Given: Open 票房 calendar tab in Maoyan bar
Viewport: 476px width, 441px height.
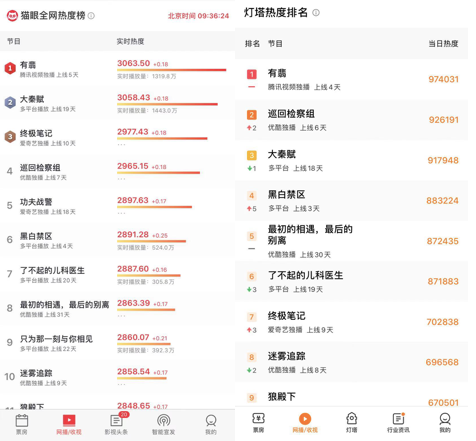Looking at the screenshot, I should [x=22, y=424].
